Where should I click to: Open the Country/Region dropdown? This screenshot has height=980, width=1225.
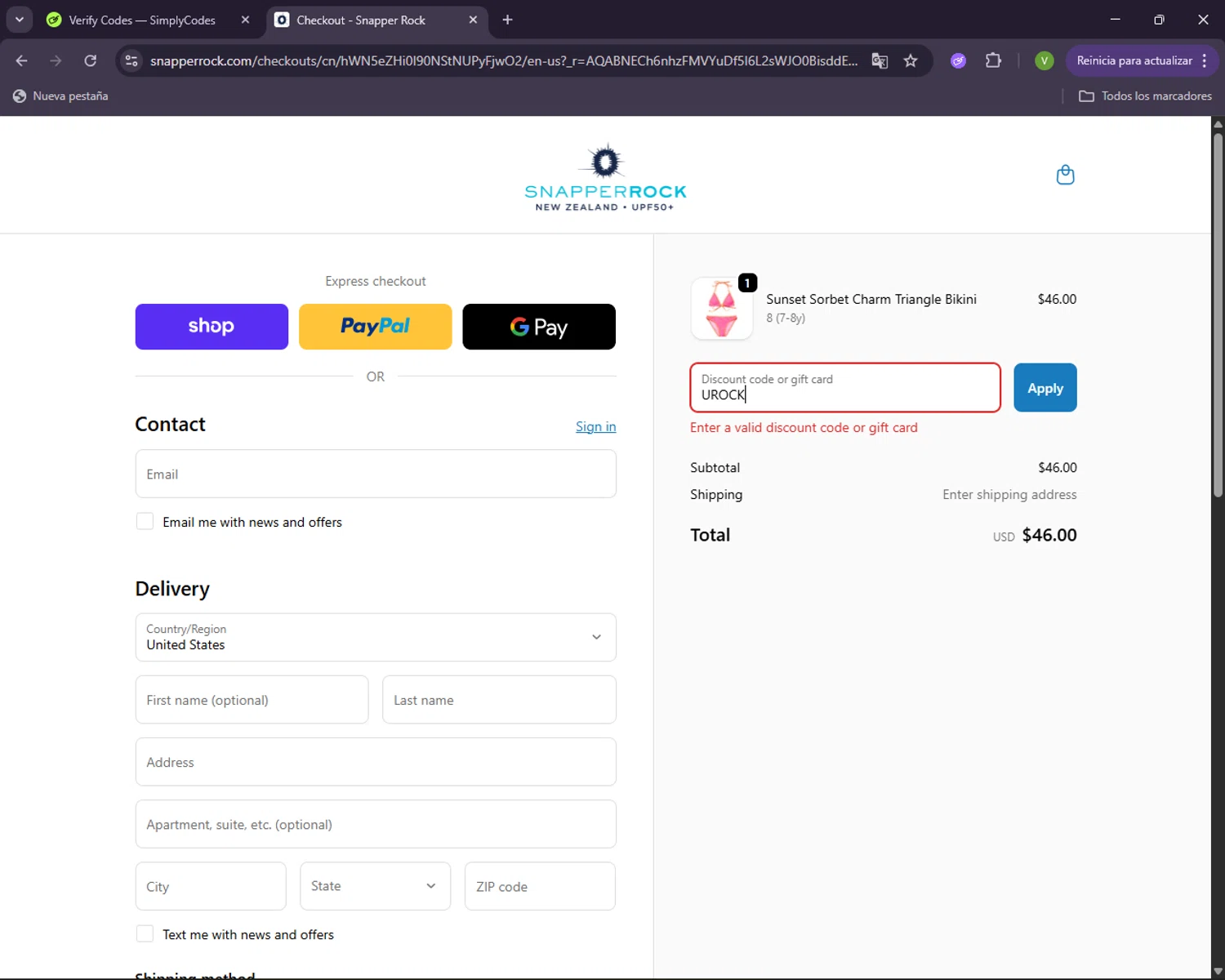[x=376, y=637]
